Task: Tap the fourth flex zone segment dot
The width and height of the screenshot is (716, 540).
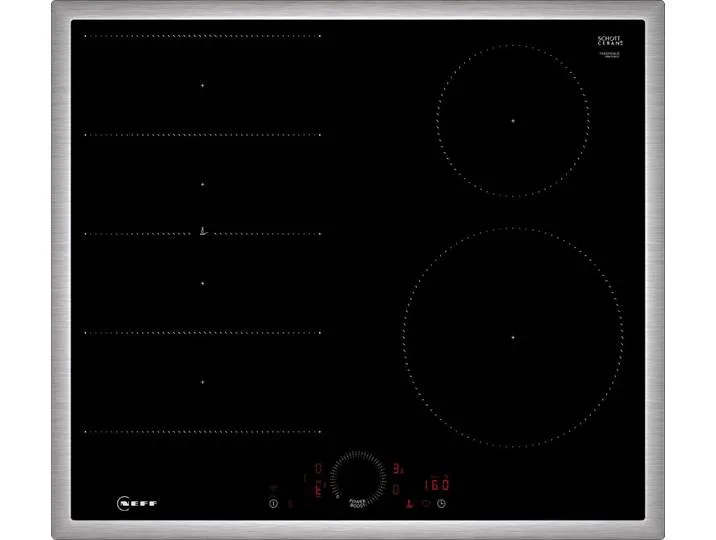Action: (x=202, y=382)
